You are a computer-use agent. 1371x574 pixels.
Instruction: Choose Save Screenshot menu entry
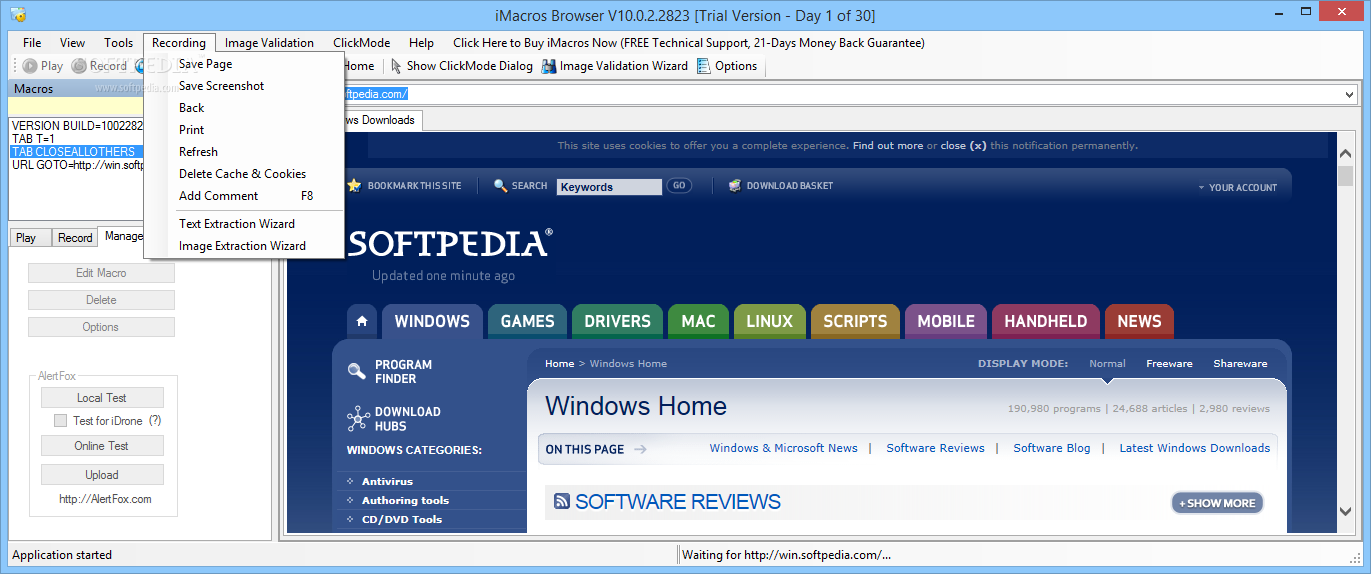244,86
